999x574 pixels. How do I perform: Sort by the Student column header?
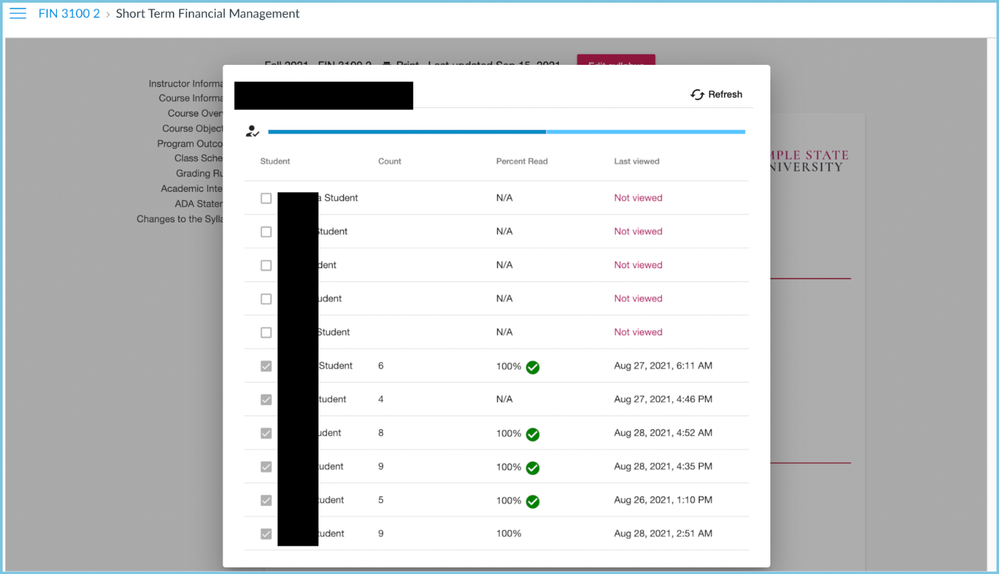click(x=275, y=161)
